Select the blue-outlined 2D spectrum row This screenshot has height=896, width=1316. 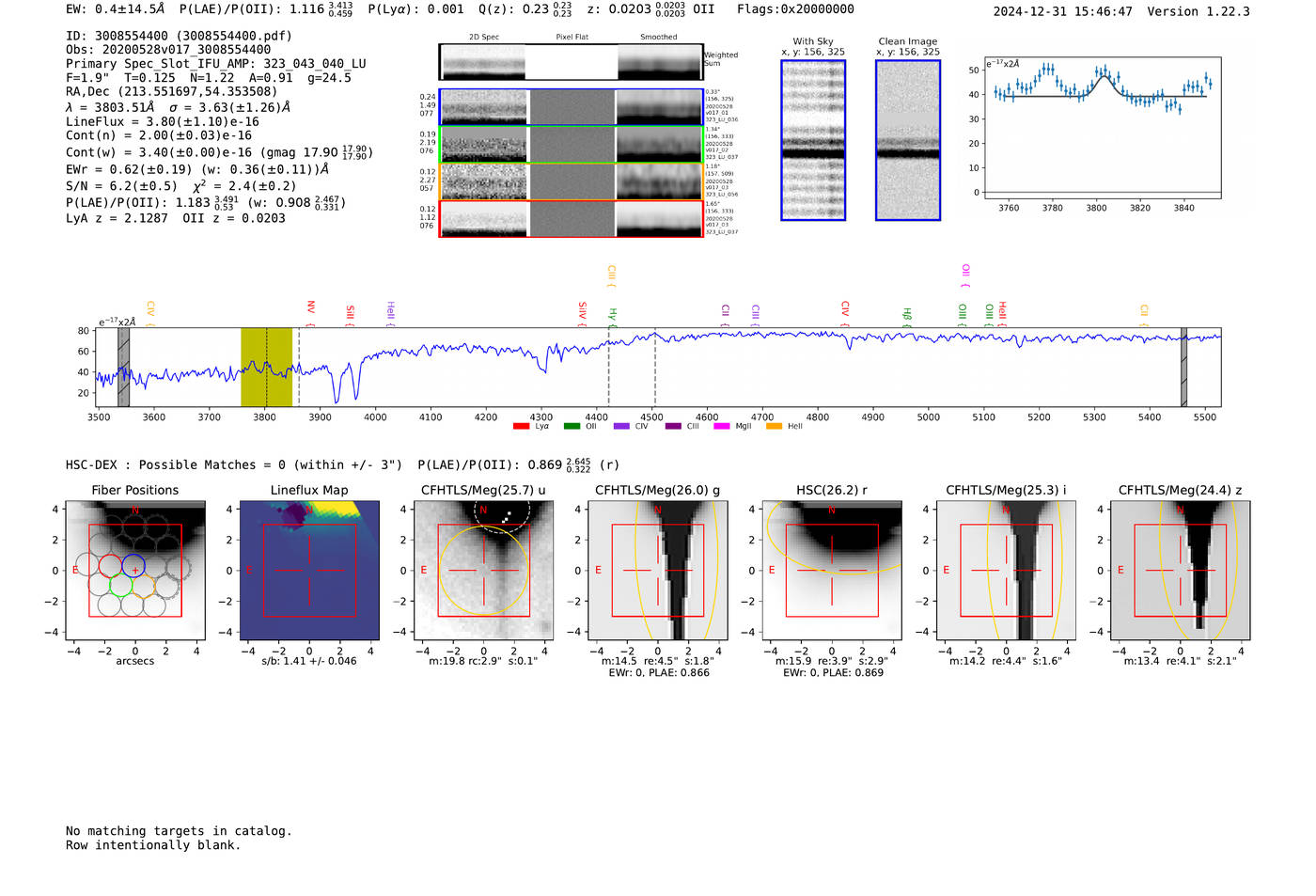click(x=572, y=107)
